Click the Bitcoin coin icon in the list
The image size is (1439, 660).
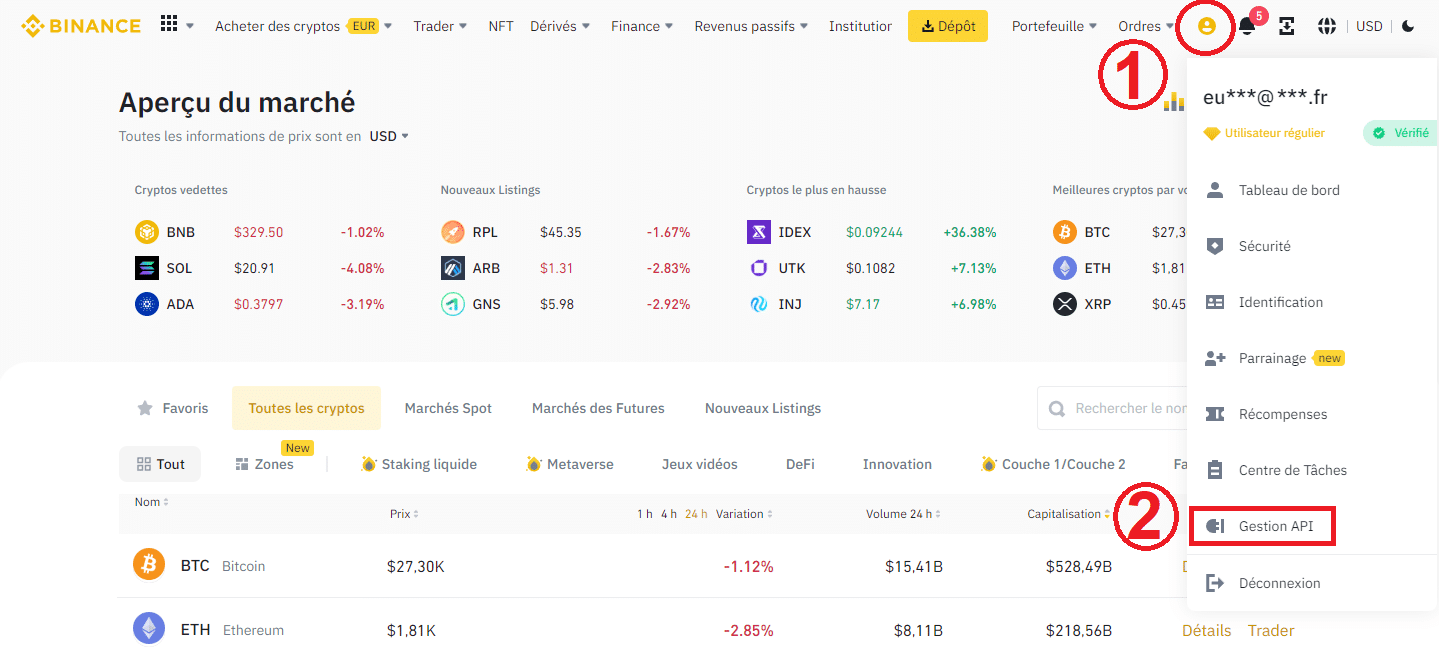point(149,565)
